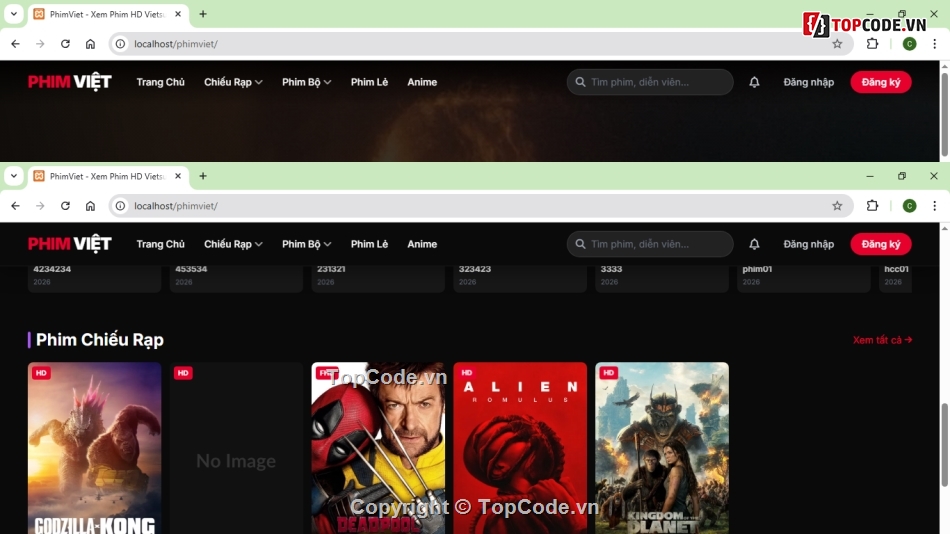Screen dimensions: 950x534
Task: Open the No Image movie card
Action: coord(236,449)
